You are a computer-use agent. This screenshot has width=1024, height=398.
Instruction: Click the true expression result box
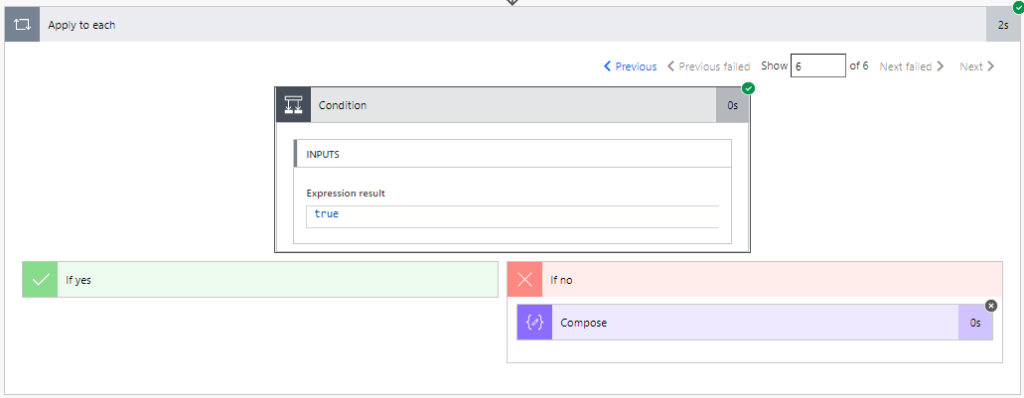pos(513,216)
